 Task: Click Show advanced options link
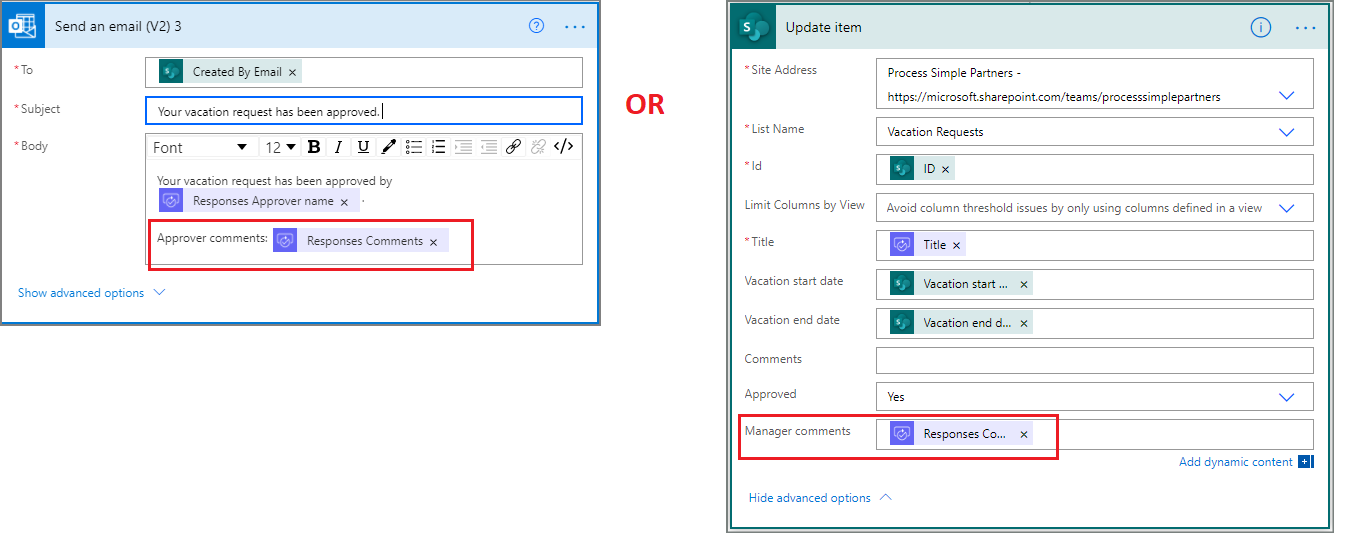81,293
